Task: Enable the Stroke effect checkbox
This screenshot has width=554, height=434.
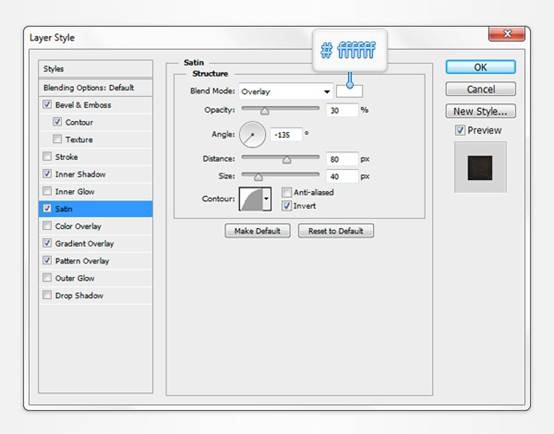Action: coord(47,156)
